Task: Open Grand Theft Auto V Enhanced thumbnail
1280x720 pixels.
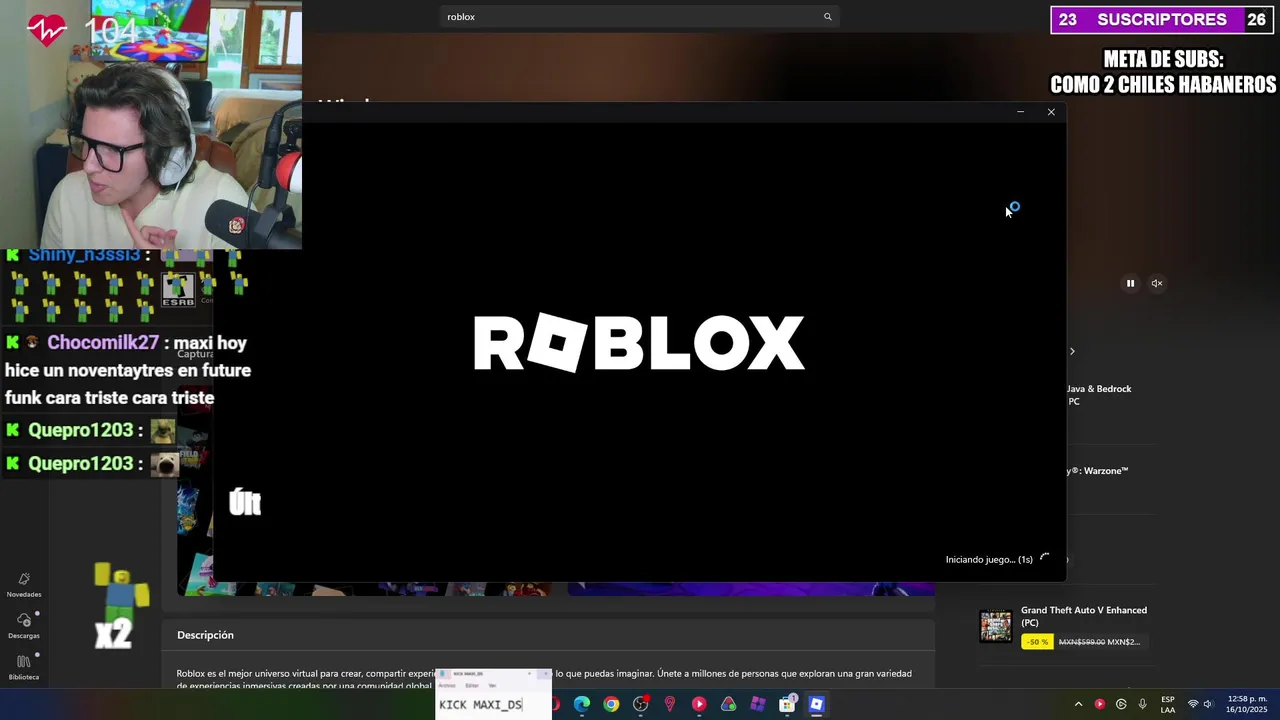Action: 996,627
